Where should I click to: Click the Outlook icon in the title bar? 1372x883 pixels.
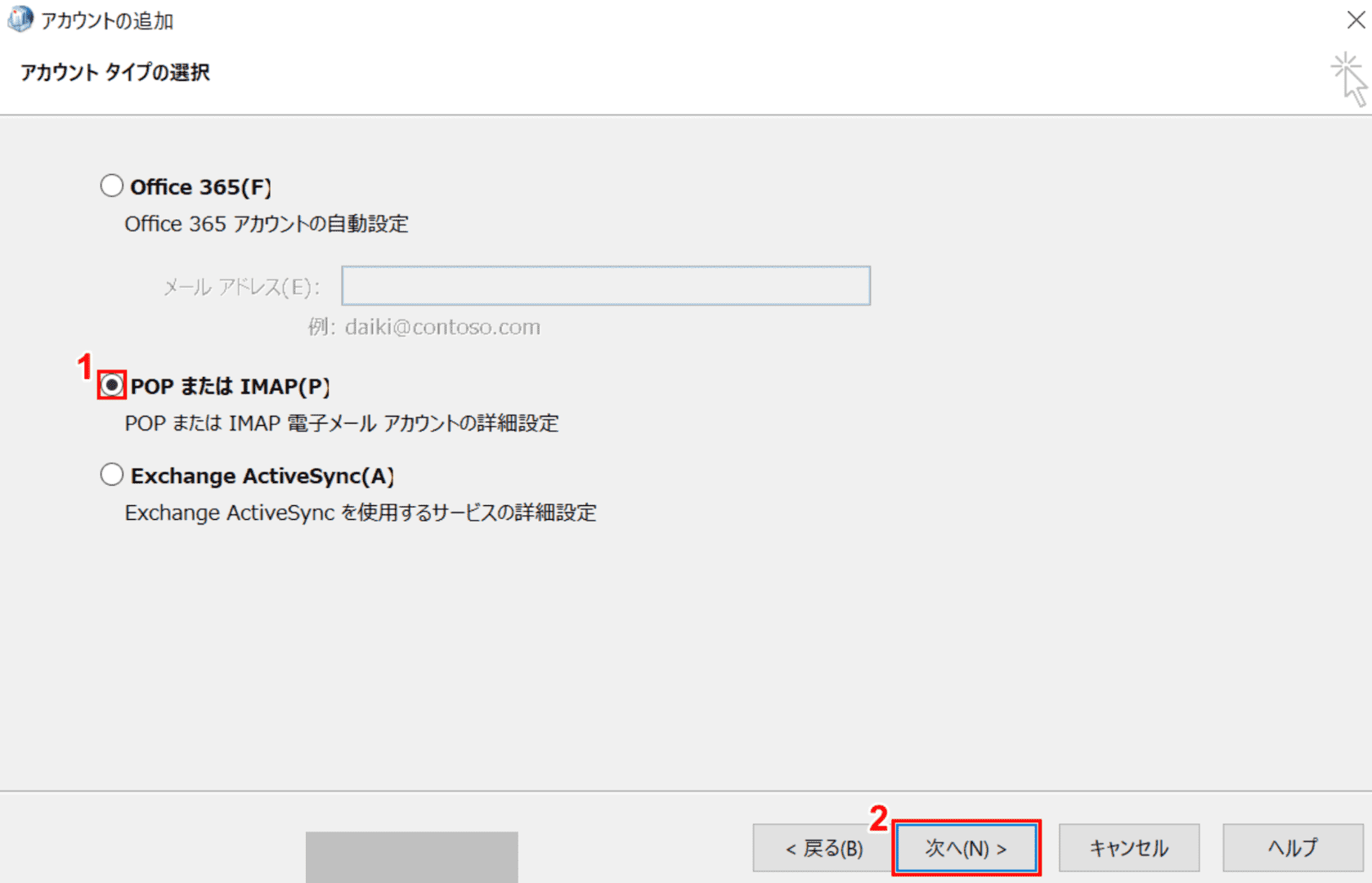click(20, 20)
